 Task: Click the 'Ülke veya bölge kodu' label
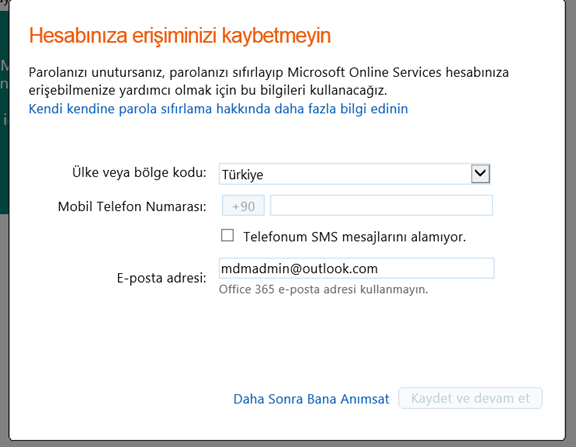point(139,172)
